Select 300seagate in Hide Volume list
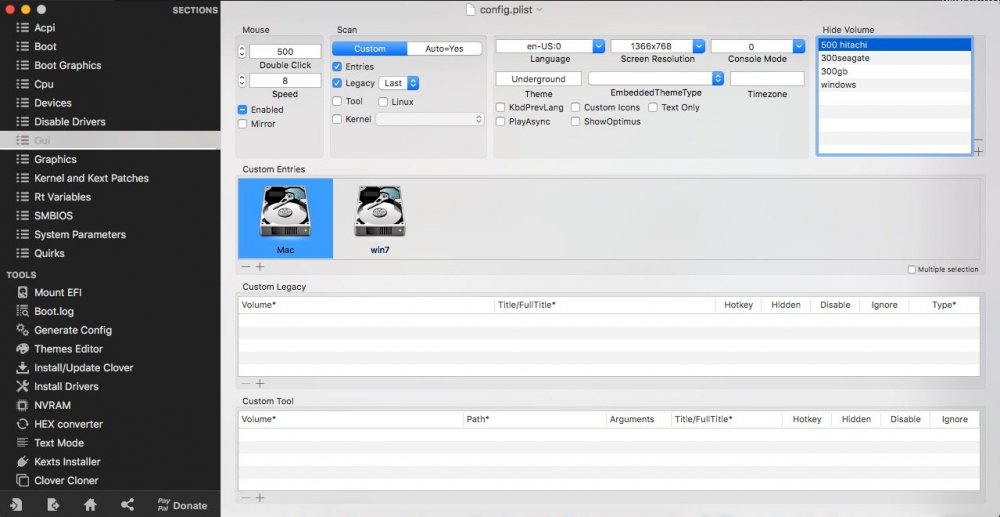Viewport: 1000px width, 517px height. [894, 58]
